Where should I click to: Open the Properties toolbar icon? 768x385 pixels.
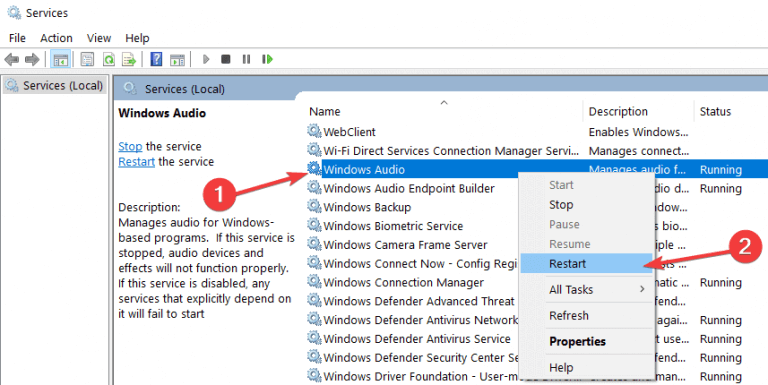click(87, 60)
